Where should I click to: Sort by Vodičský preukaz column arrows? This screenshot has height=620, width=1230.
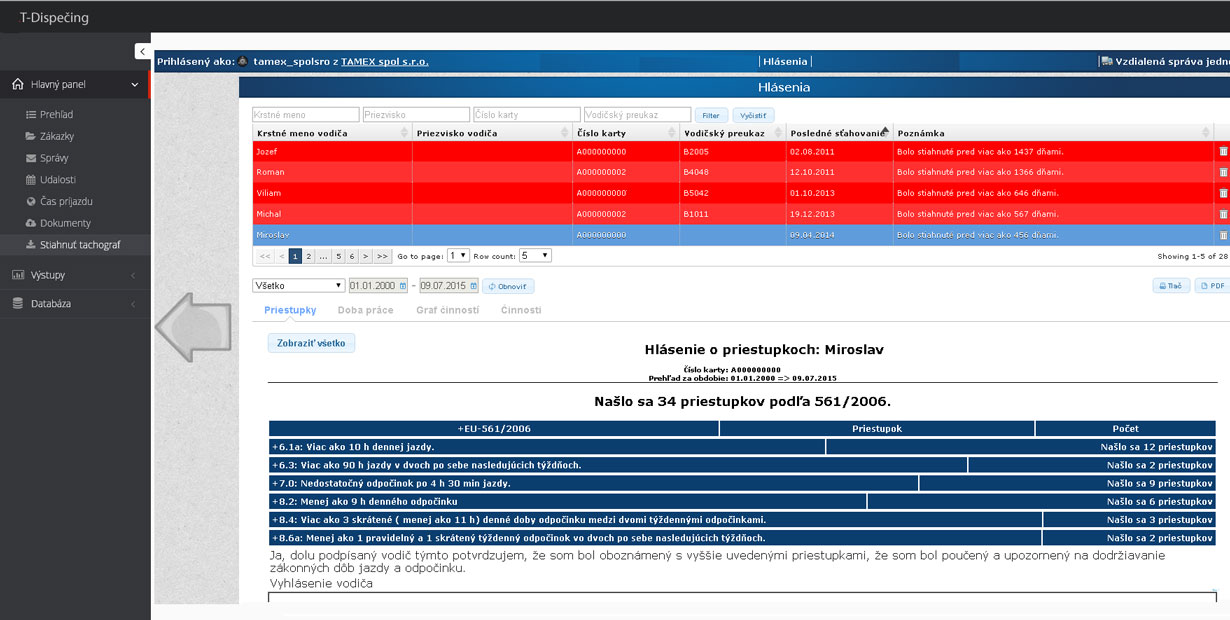(777, 133)
